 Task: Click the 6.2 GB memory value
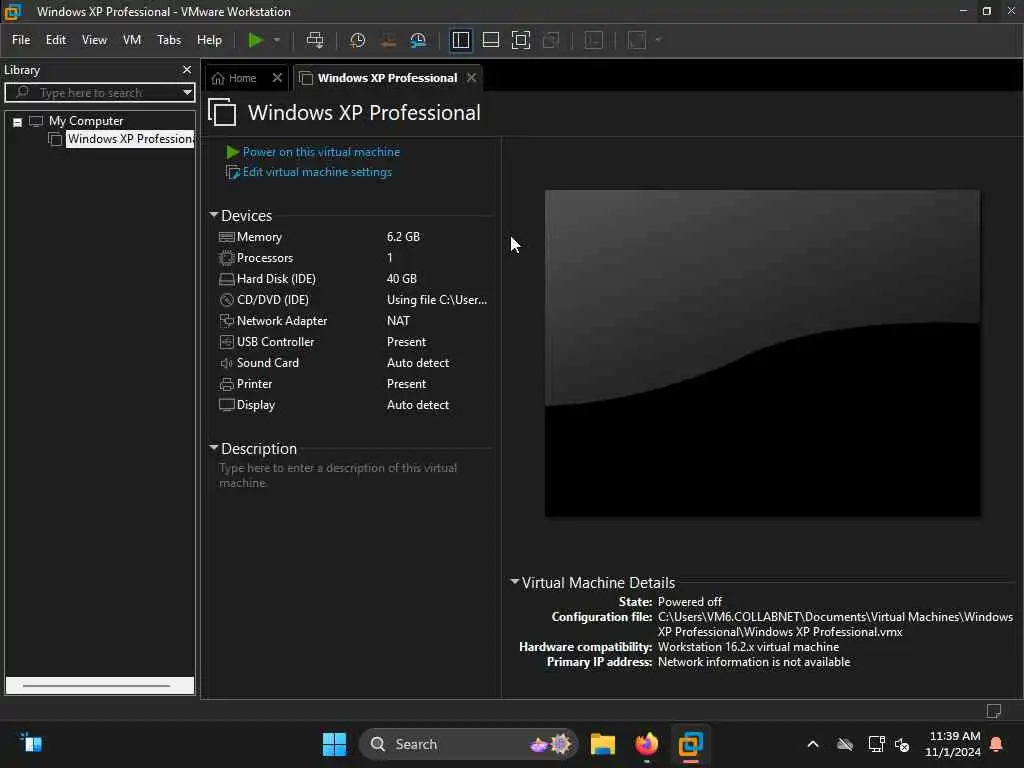coord(403,237)
